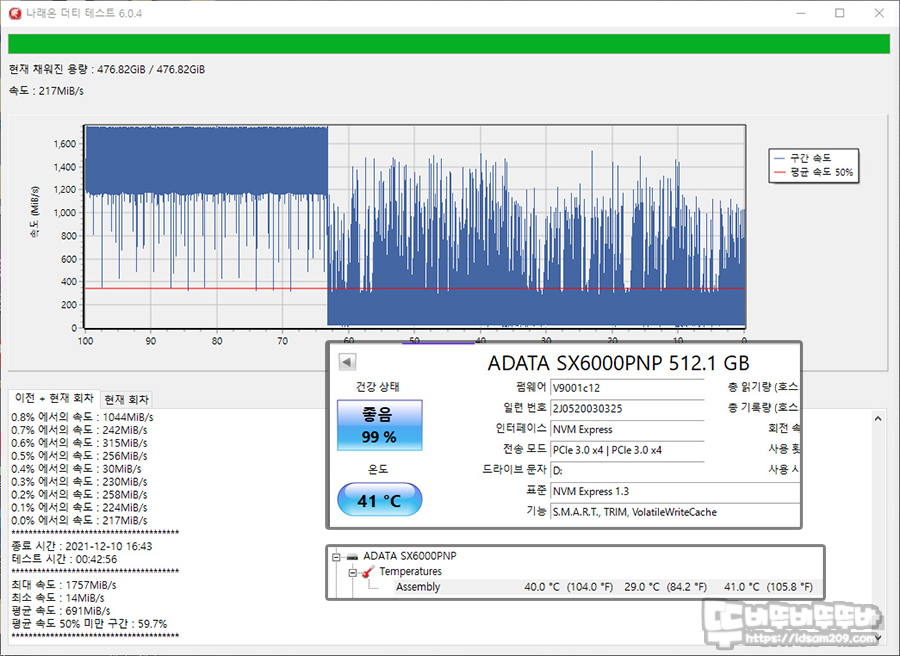This screenshot has height=656, width=900.
Task: Click the 29.0 °C (84.2 °F) value
Action: tap(665, 587)
